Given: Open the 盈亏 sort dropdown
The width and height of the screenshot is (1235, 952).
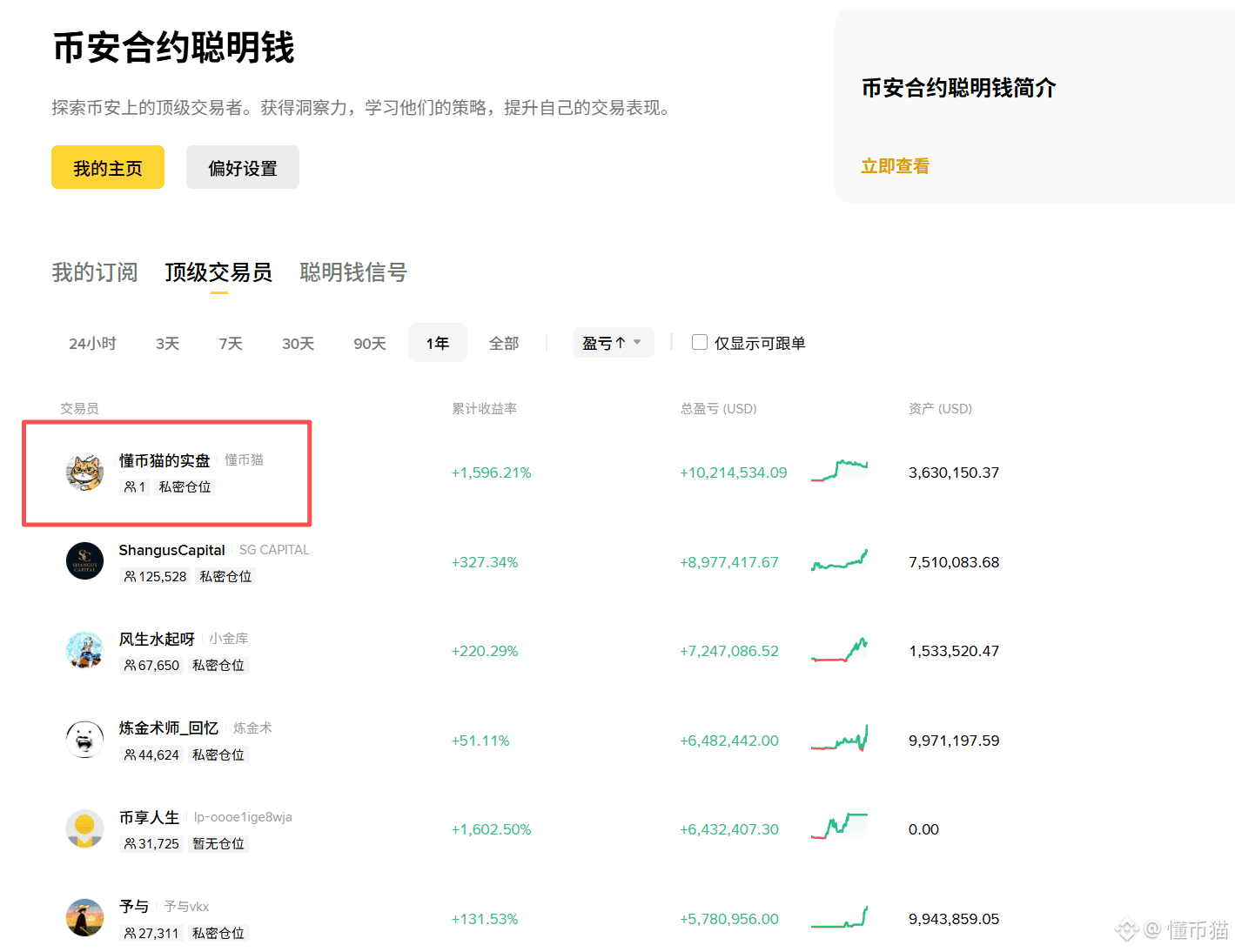Looking at the screenshot, I should [x=613, y=343].
